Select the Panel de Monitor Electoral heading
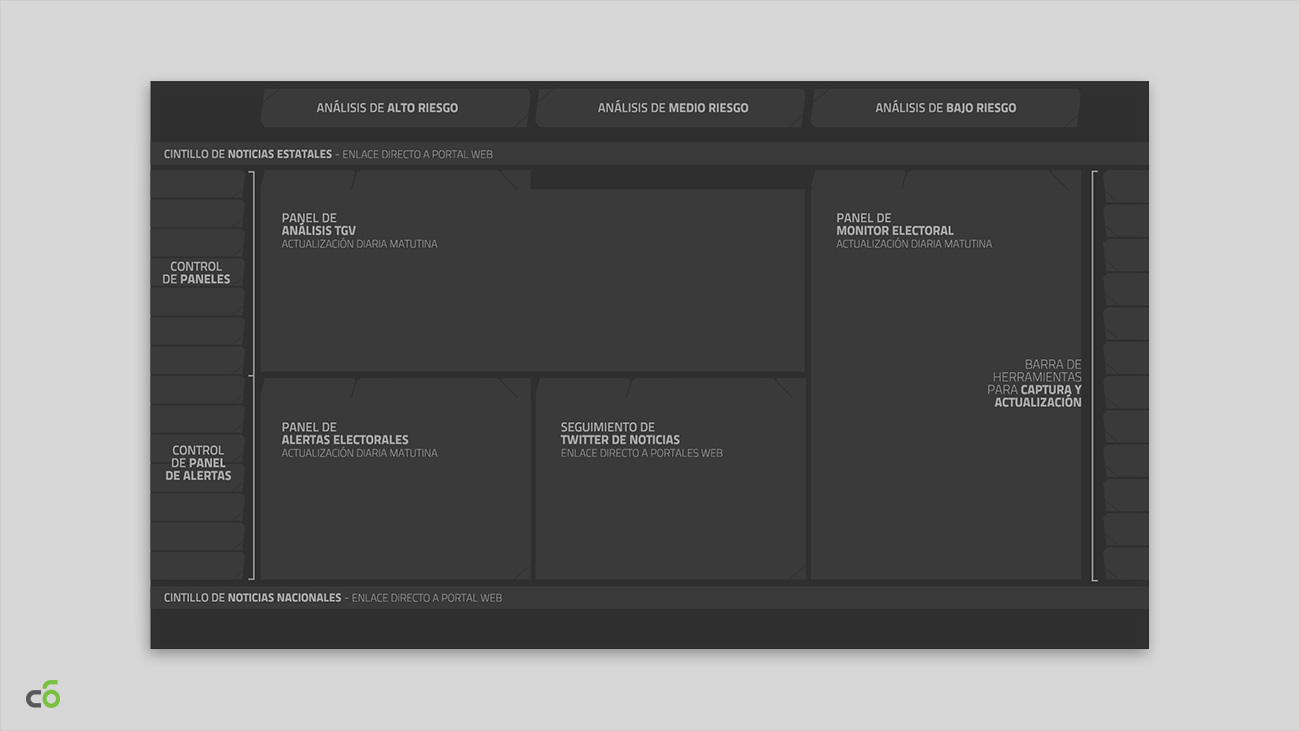 (x=895, y=225)
